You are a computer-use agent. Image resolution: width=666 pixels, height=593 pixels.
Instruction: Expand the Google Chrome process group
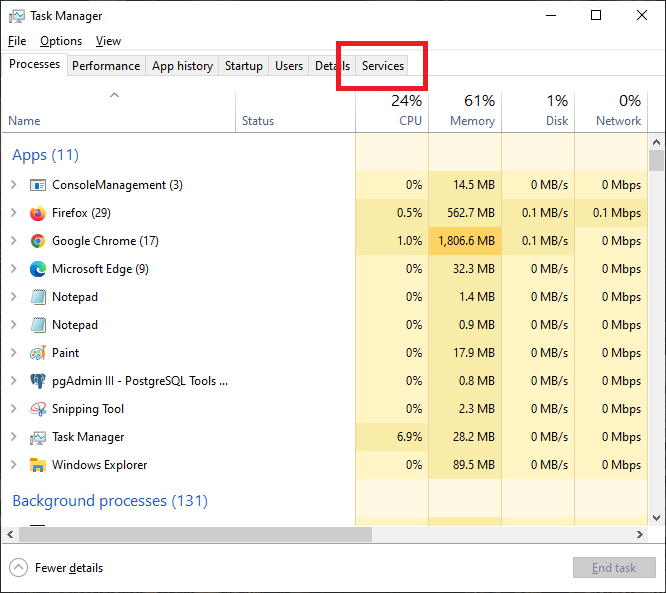click(x=13, y=241)
